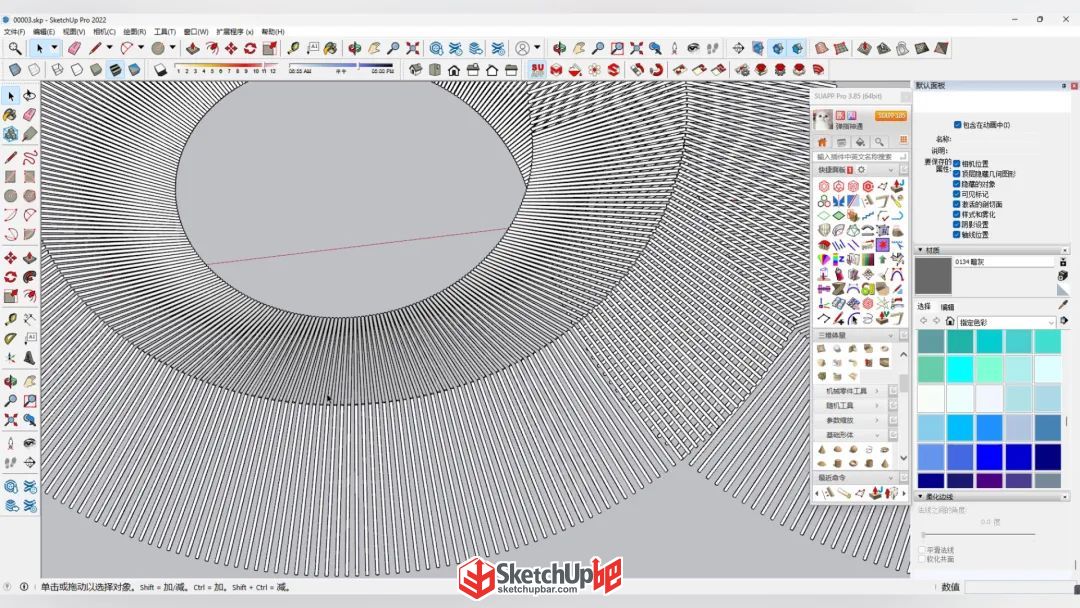Image resolution: width=1080 pixels, height=608 pixels.
Task: Switch to Monochrome style
Action: (134, 70)
